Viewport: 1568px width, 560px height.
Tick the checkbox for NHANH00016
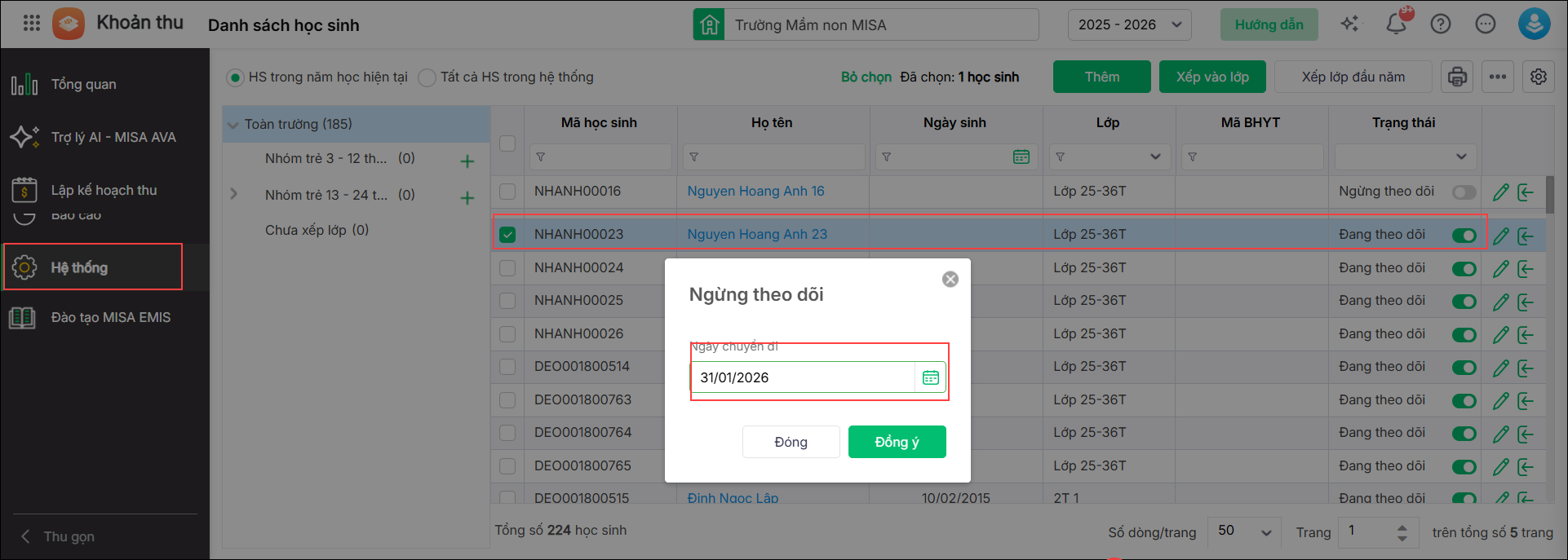pos(507,192)
